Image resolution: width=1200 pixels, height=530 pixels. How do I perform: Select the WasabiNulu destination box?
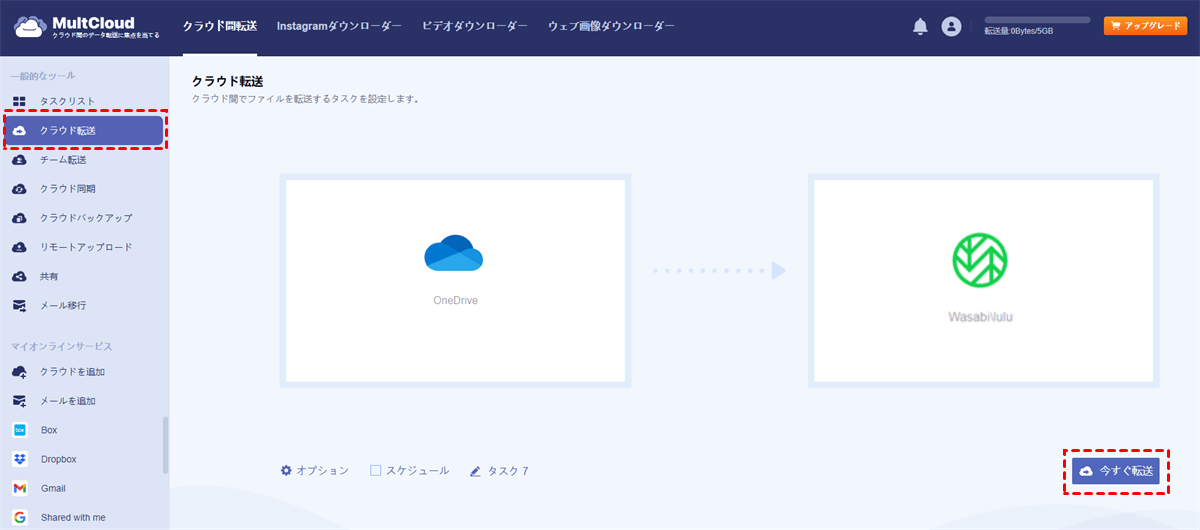click(x=985, y=280)
